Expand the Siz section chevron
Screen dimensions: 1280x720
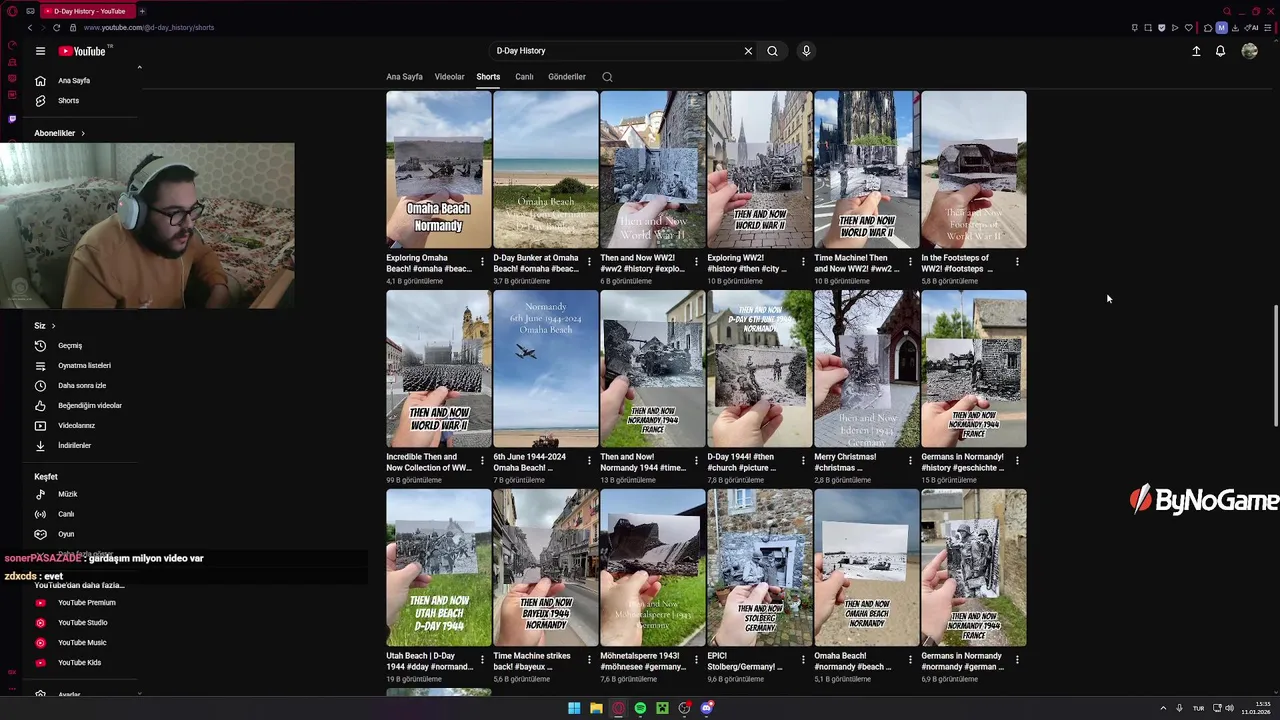pyautogui.click(x=53, y=326)
